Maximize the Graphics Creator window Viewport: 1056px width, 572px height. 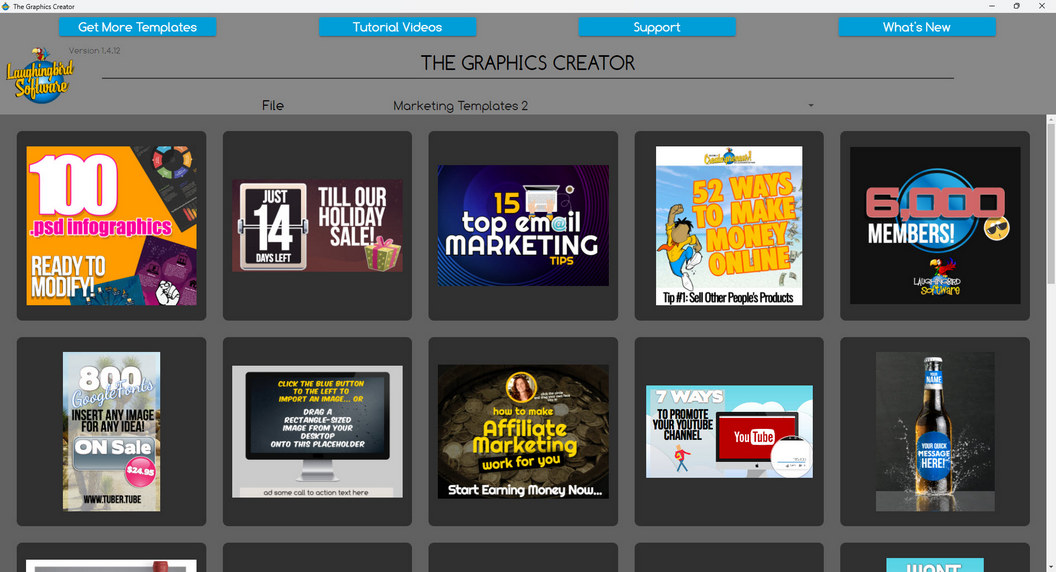pos(1017,6)
